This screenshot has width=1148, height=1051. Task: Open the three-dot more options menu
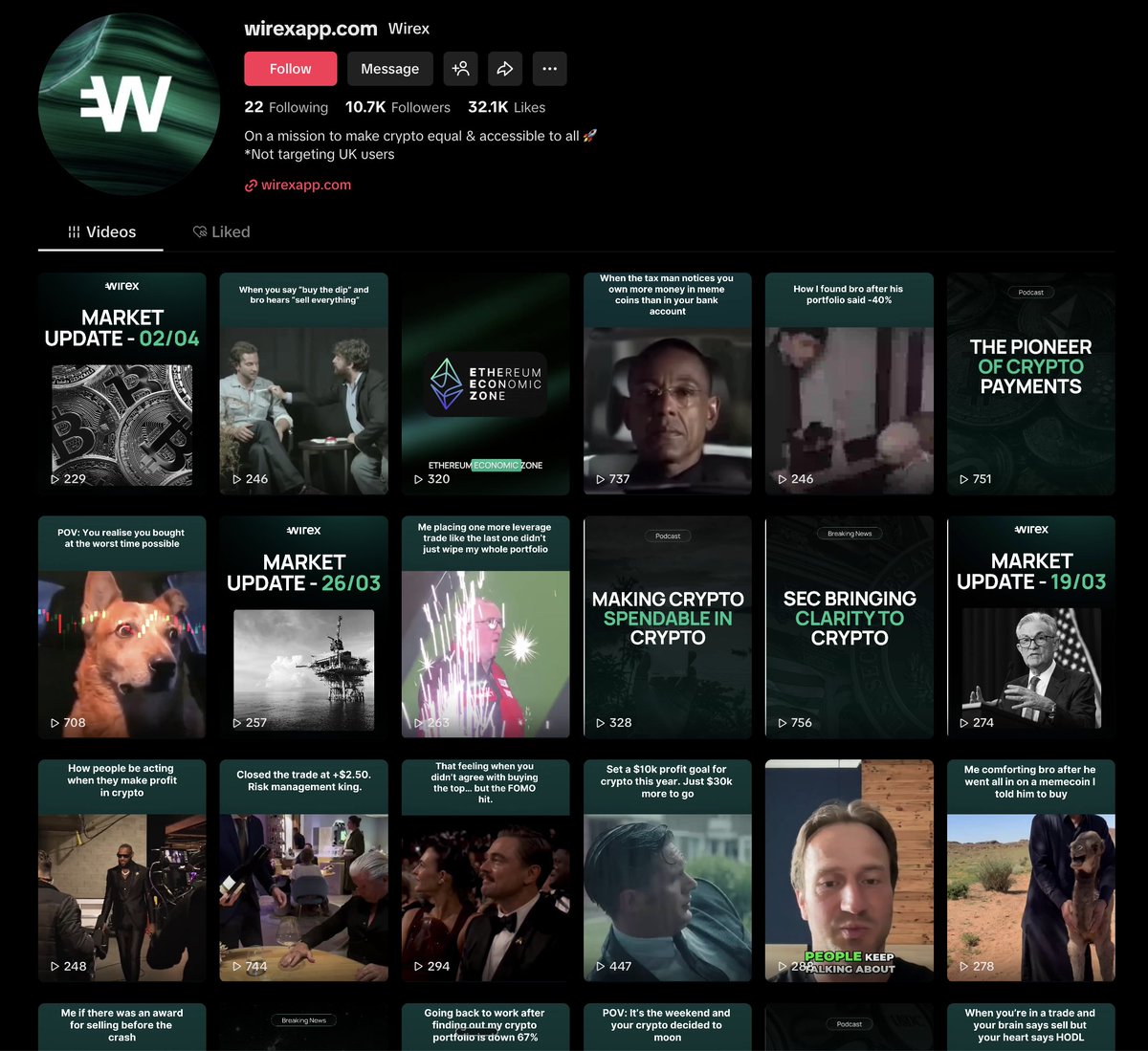tap(550, 69)
